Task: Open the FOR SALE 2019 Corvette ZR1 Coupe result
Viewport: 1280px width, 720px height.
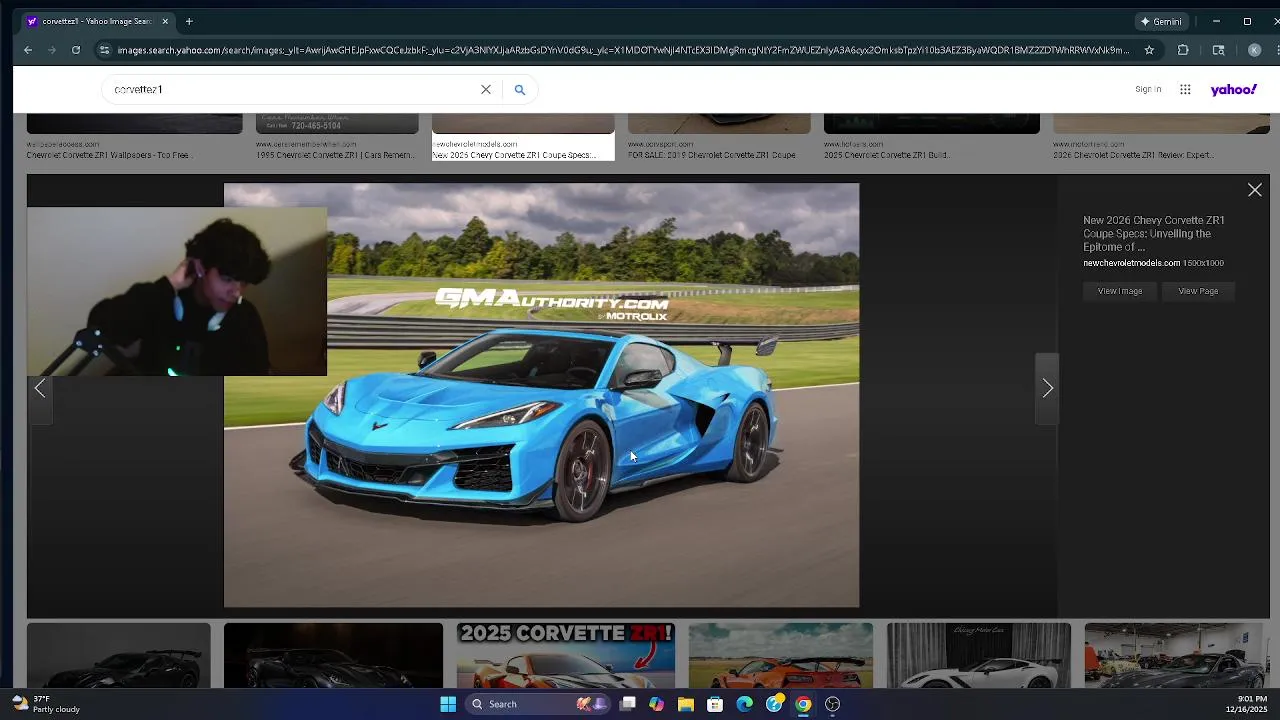Action: point(719,137)
